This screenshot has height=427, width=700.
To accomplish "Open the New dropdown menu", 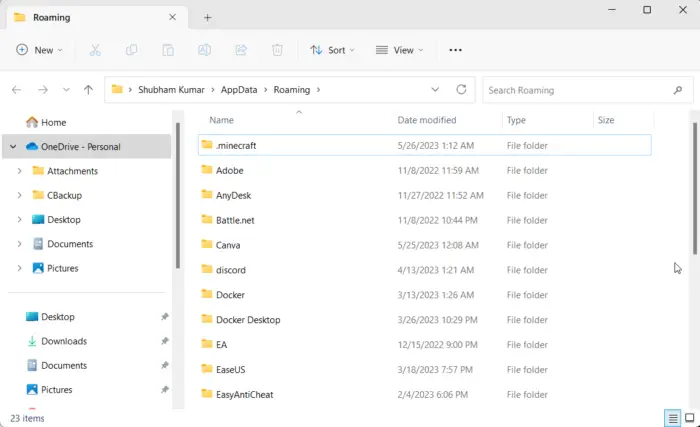I will [x=39, y=50].
